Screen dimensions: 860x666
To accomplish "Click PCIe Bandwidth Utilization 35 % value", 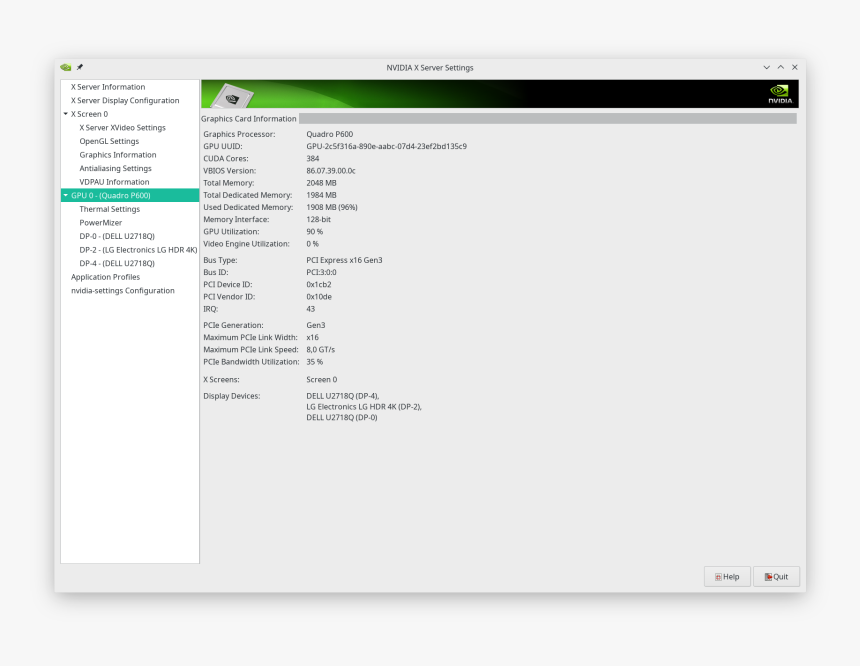I will 315,362.
